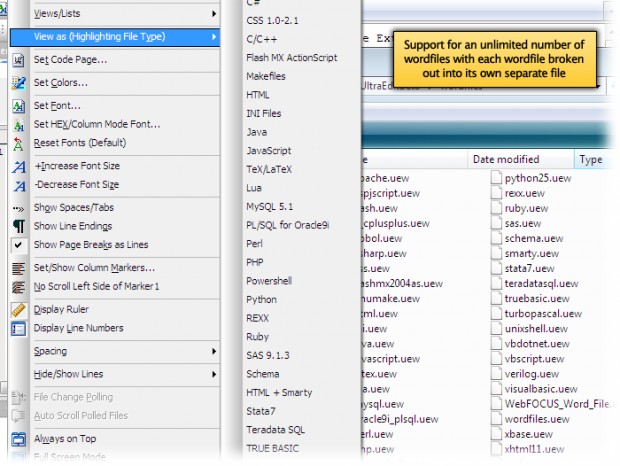Click the Decrease Font Size icon
This screenshot has width=620, height=466.
pos(19,185)
